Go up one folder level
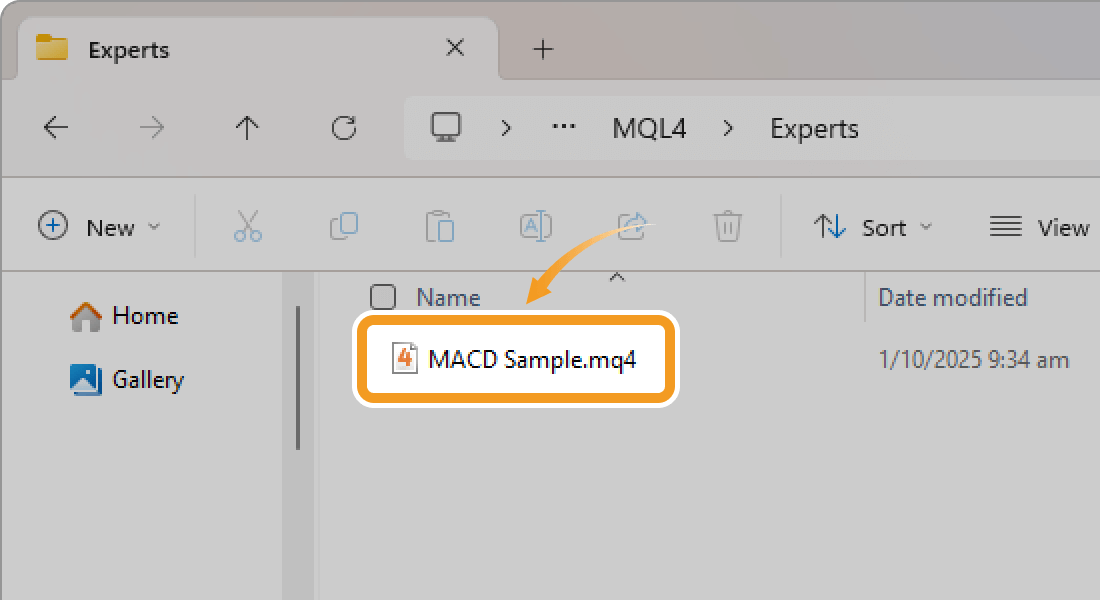Image resolution: width=1100 pixels, height=600 pixels. (x=247, y=128)
